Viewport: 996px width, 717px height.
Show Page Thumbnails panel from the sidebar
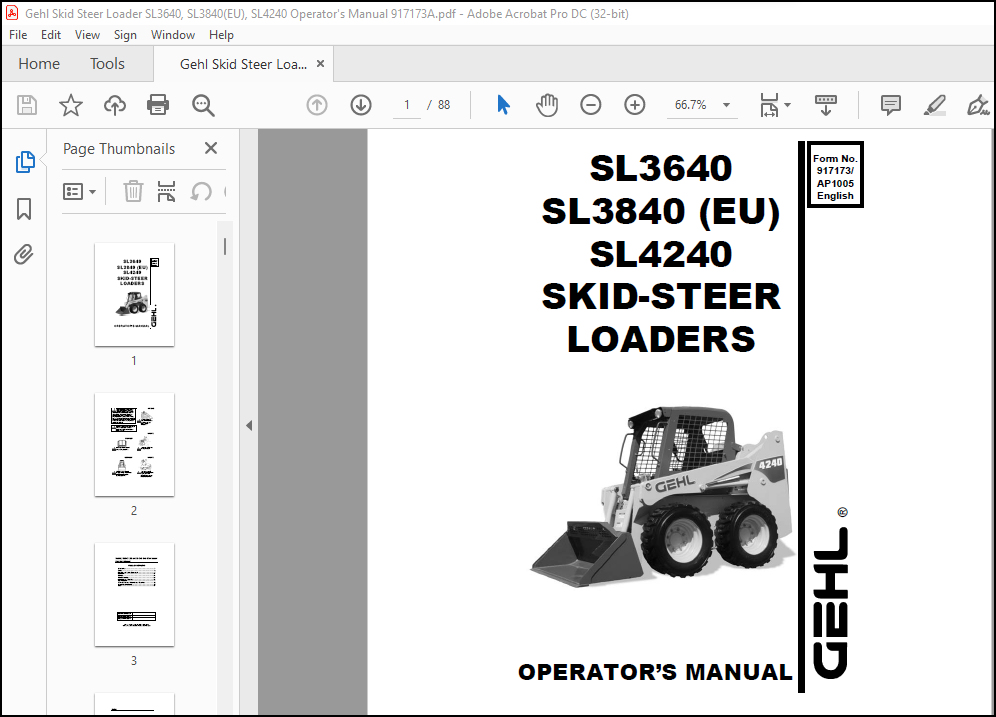coord(24,162)
